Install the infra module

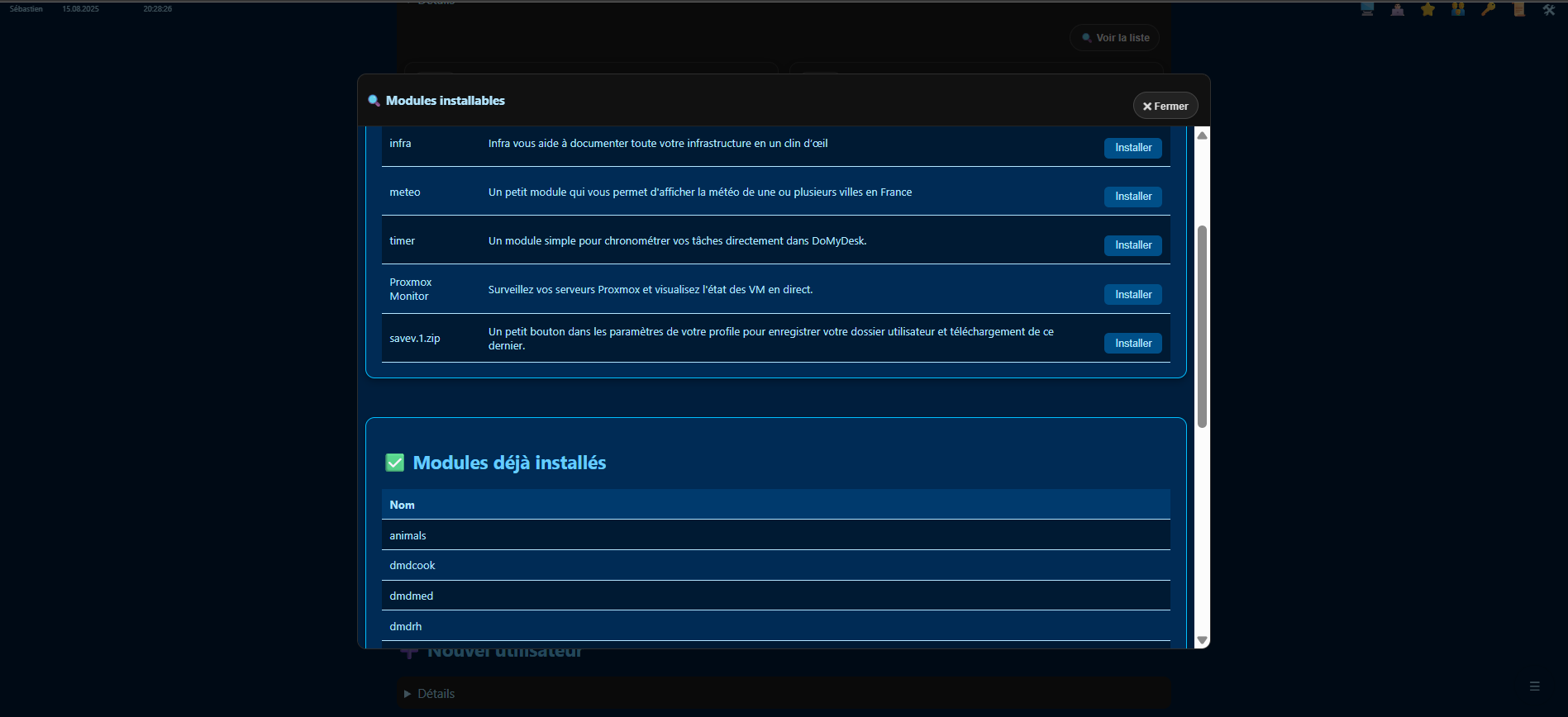[x=1132, y=148]
